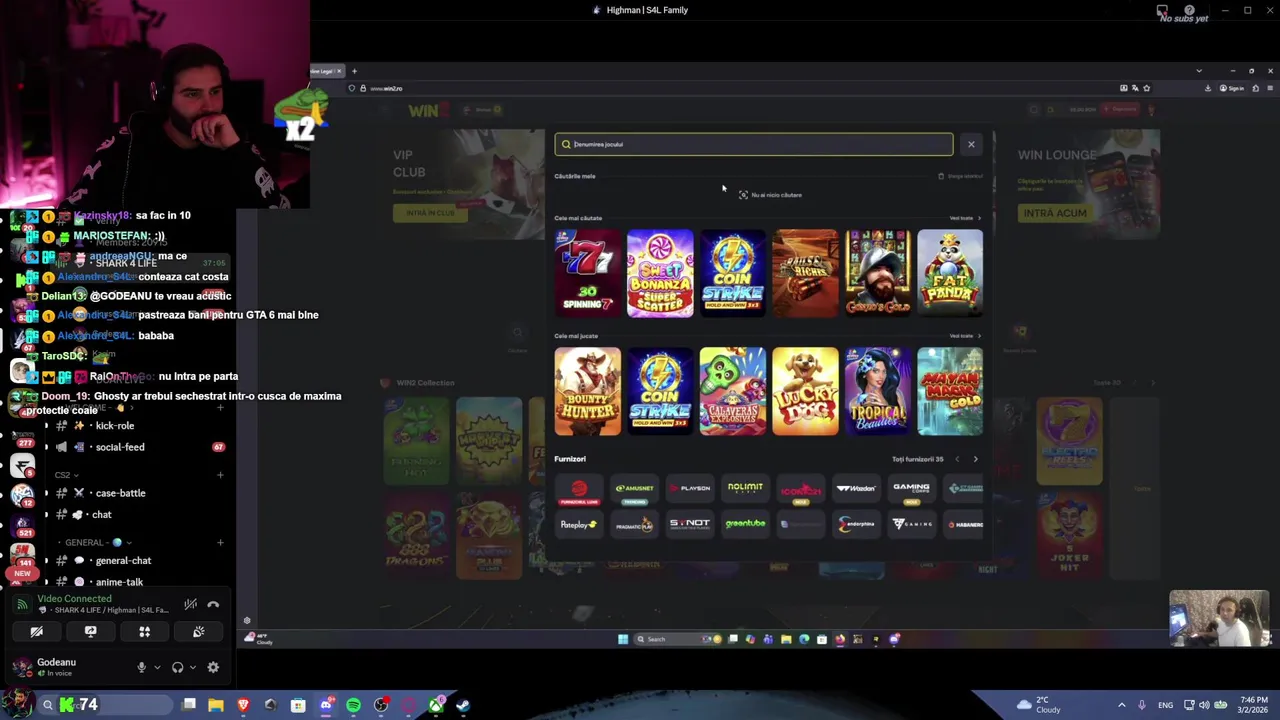Viewport: 1280px width, 720px height.
Task: Deafen Discord with the headphones icon
Action: click(177, 668)
